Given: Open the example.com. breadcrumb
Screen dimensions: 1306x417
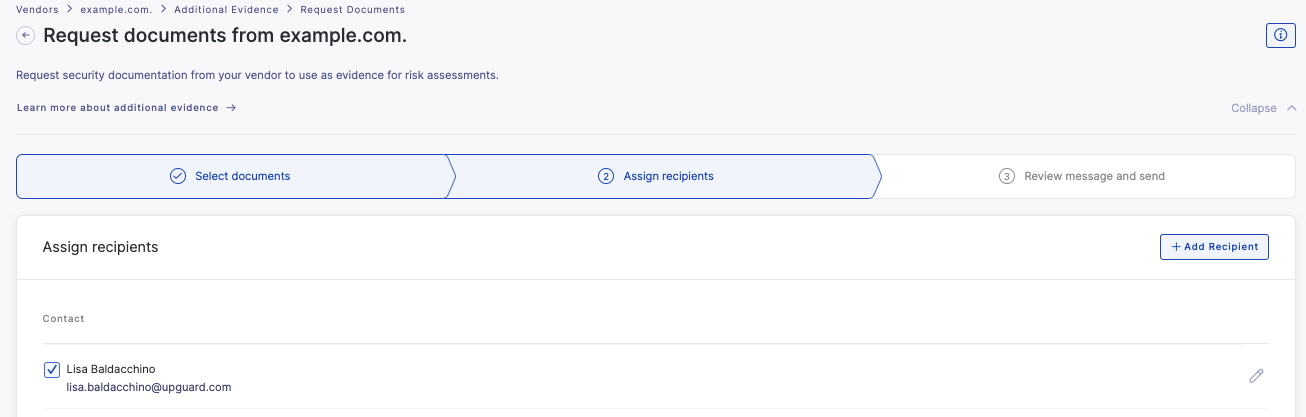Looking at the screenshot, I should pyautogui.click(x=116, y=9).
